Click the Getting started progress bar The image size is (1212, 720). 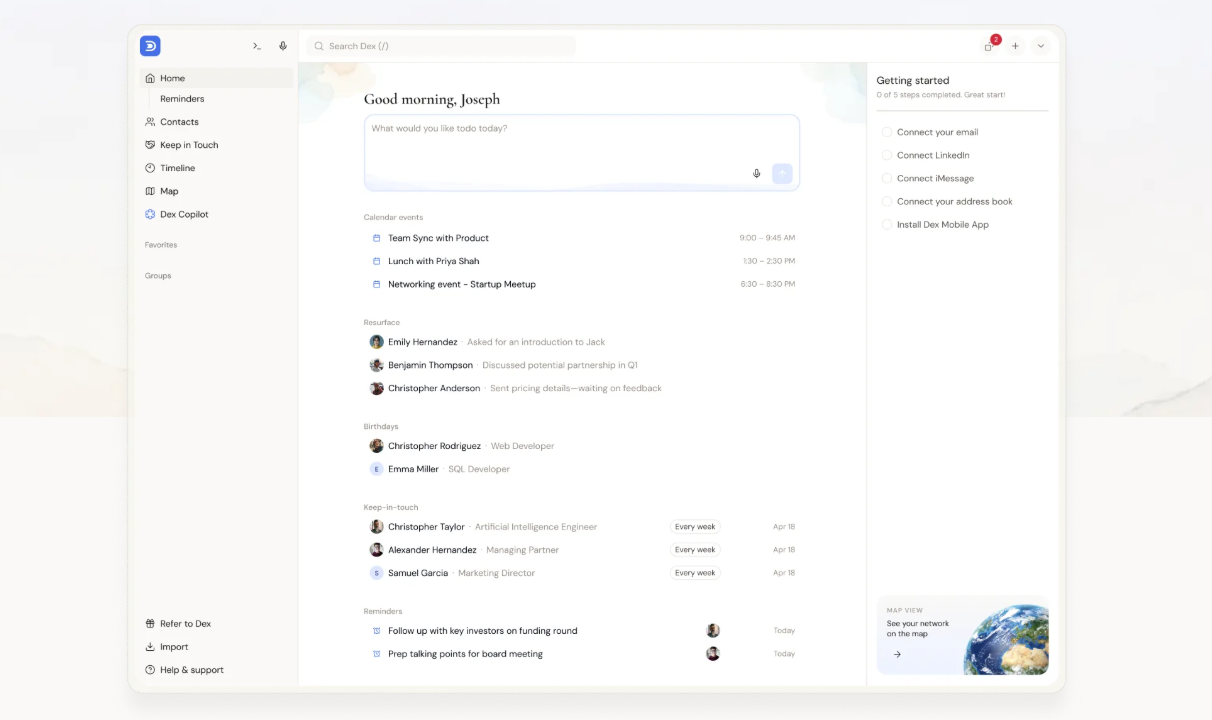[x=962, y=110]
